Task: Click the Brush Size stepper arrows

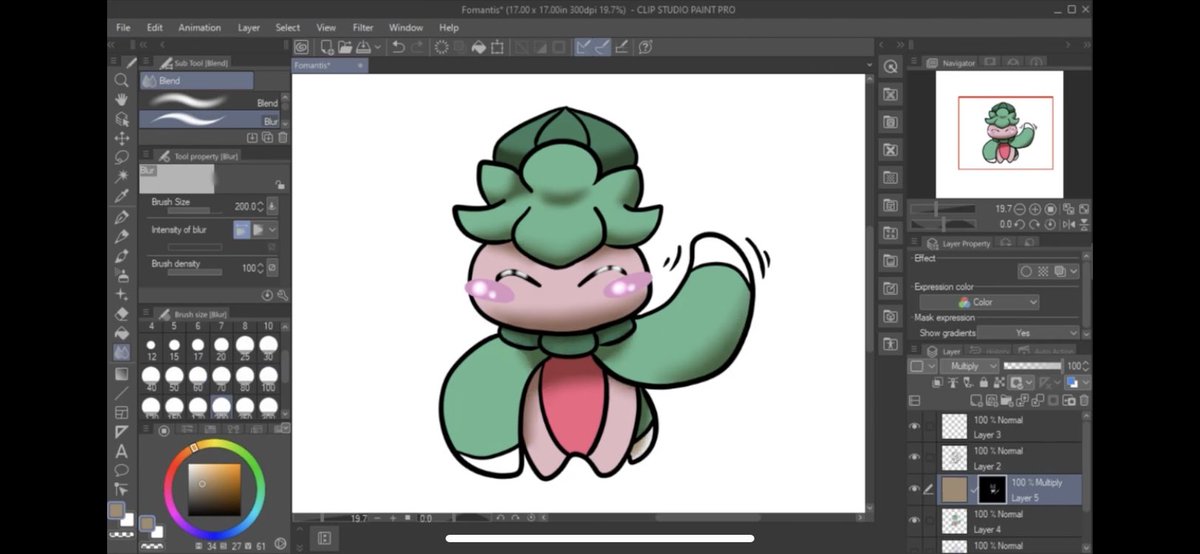Action: point(261,206)
